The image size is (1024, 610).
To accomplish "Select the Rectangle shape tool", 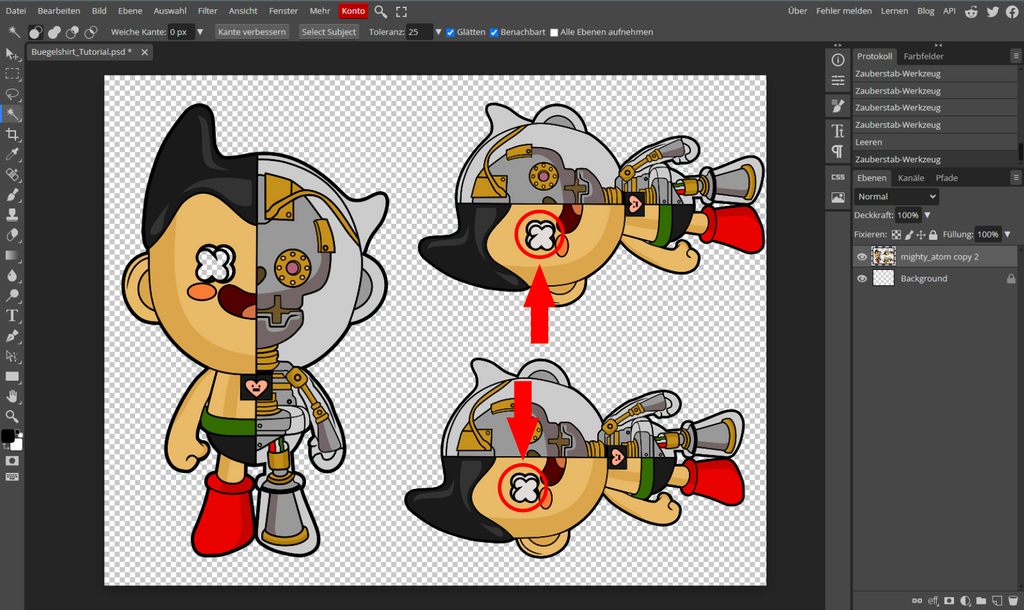I will click(12, 376).
